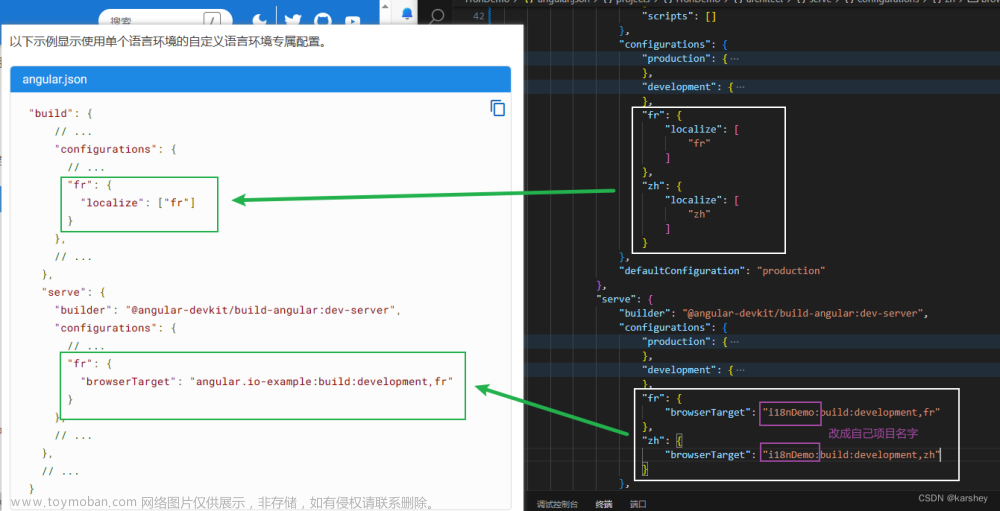Viewport: 1000px width, 511px height.
Task: Click the browserTarget line ending with development,zh
Action: (802, 455)
